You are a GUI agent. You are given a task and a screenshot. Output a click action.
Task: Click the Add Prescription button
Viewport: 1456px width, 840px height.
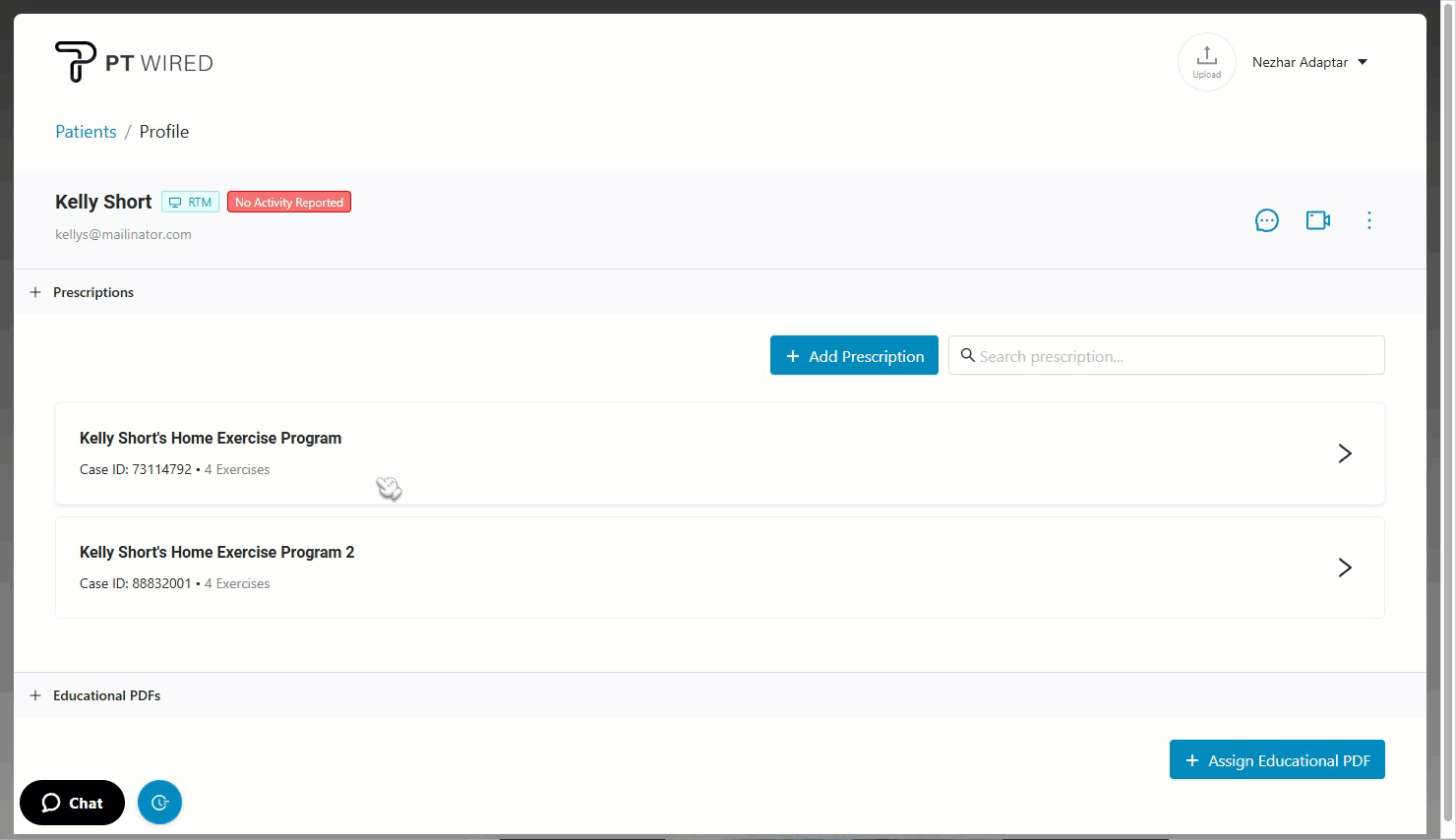coord(853,355)
